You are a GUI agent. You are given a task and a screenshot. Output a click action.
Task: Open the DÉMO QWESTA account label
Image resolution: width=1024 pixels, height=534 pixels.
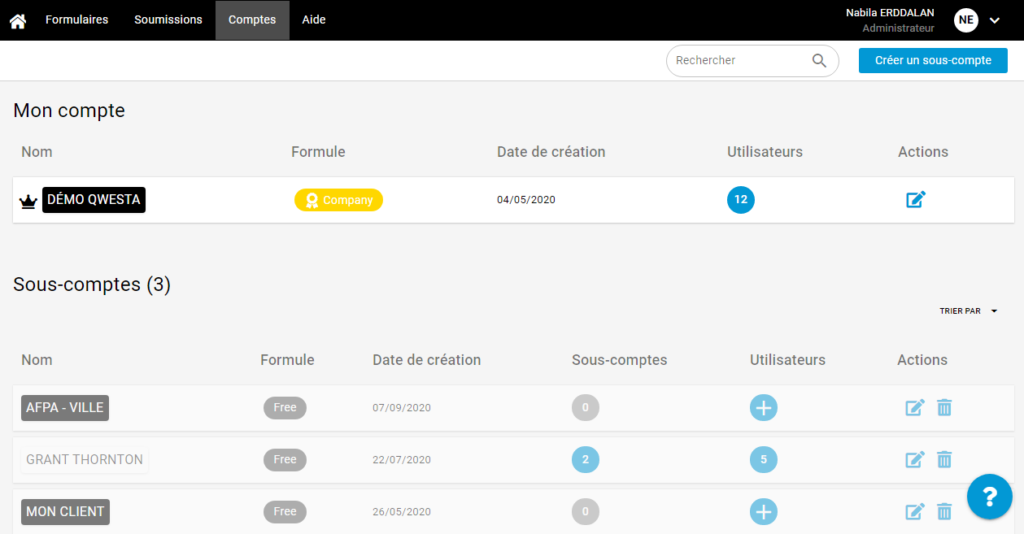point(94,200)
